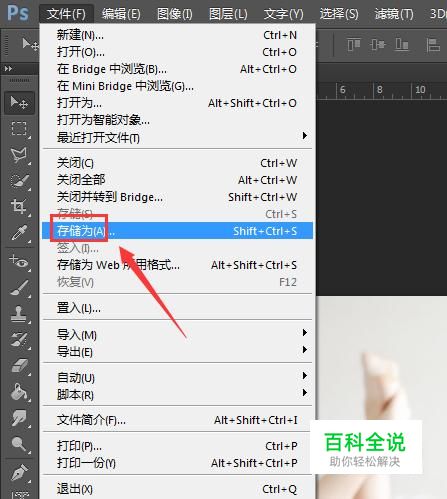
Task: Open the 图层(L) menu
Action: click(x=228, y=14)
